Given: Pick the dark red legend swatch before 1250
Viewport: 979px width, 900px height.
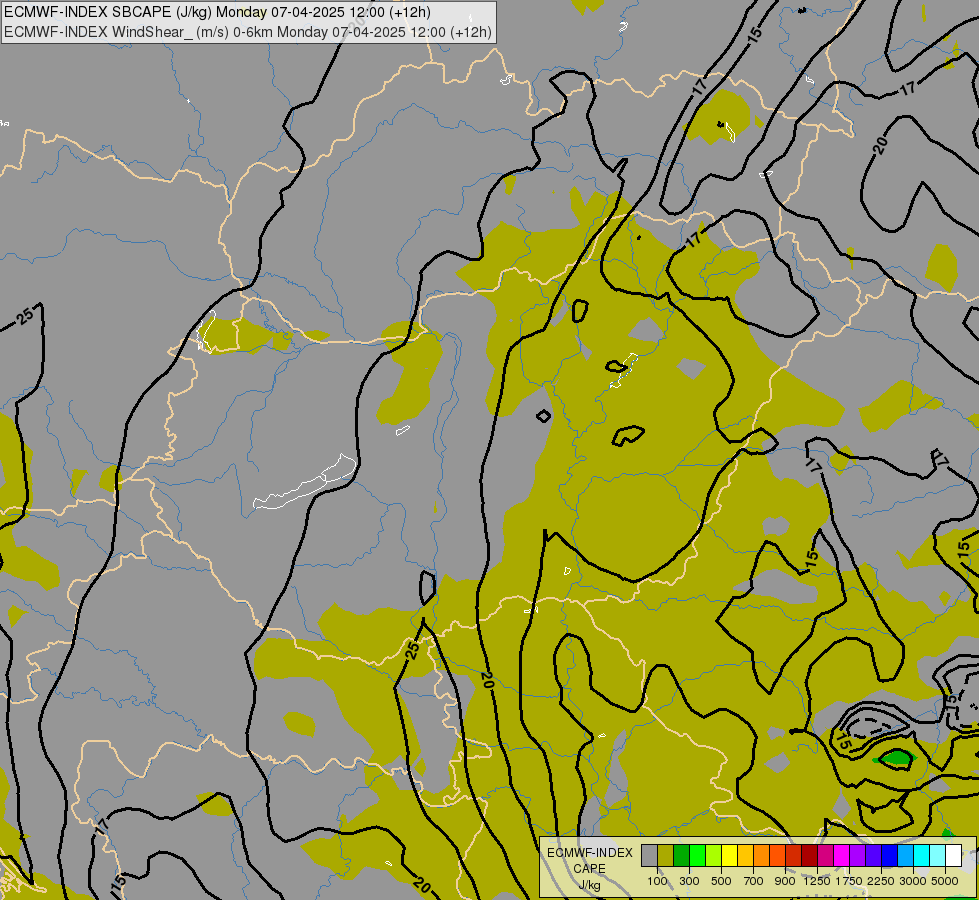Looking at the screenshot, I should pos(809,856).
